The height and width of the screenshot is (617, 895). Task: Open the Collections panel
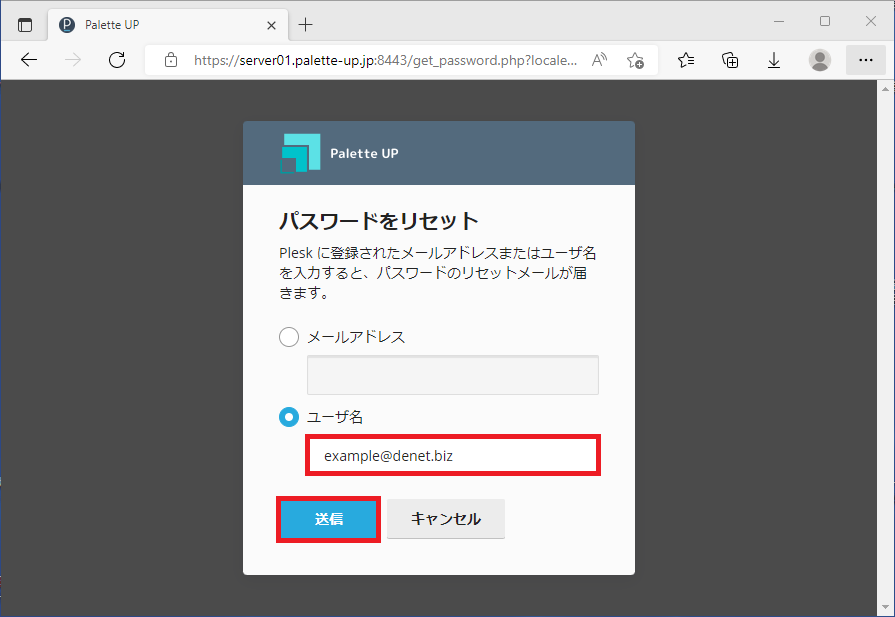tap(730, 60)
